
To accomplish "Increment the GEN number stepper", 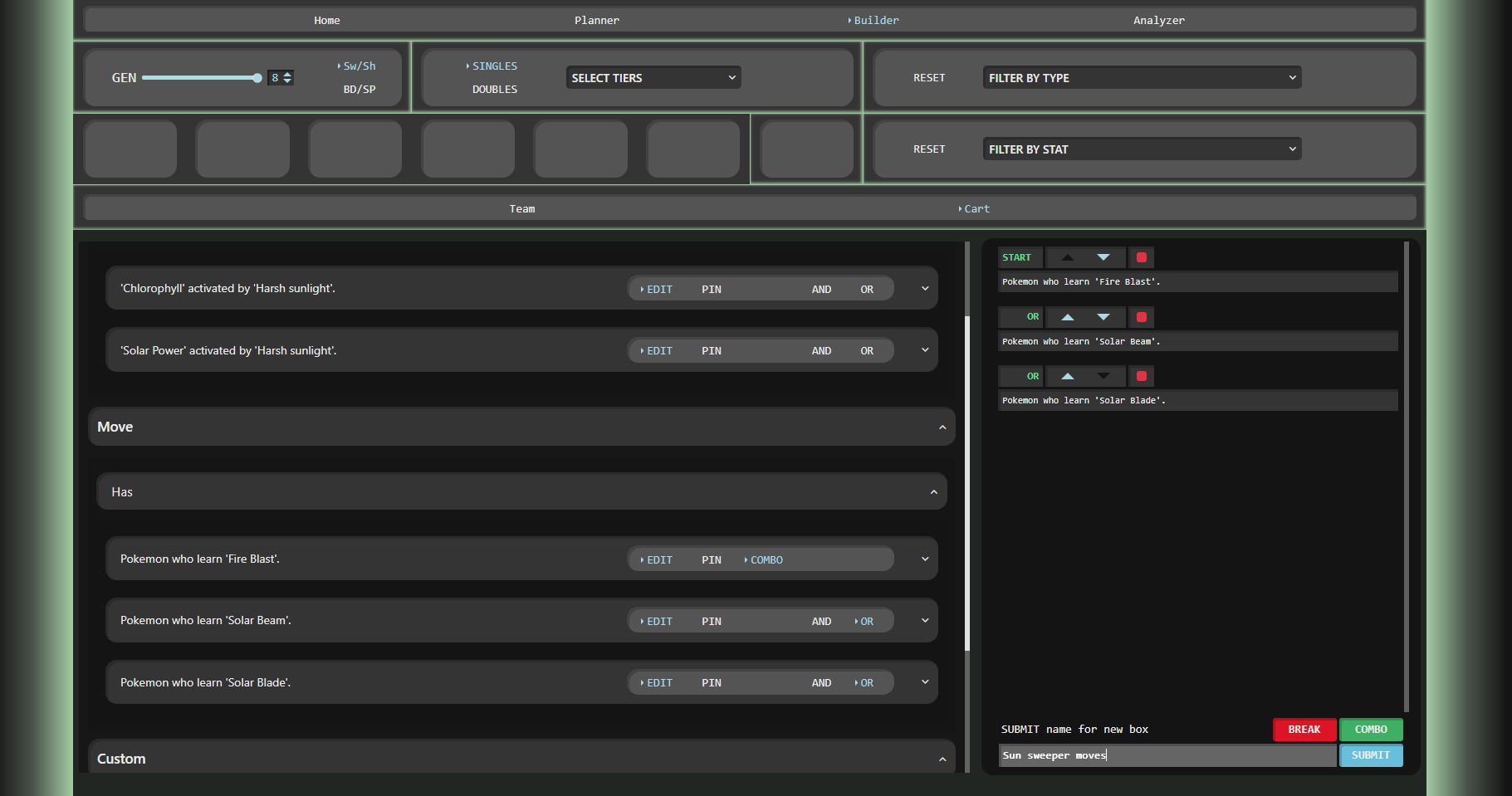I will [x=287, y=74].
